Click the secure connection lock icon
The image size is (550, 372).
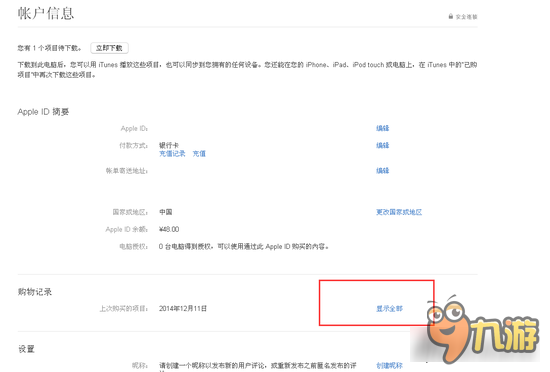tap(451, 16)
